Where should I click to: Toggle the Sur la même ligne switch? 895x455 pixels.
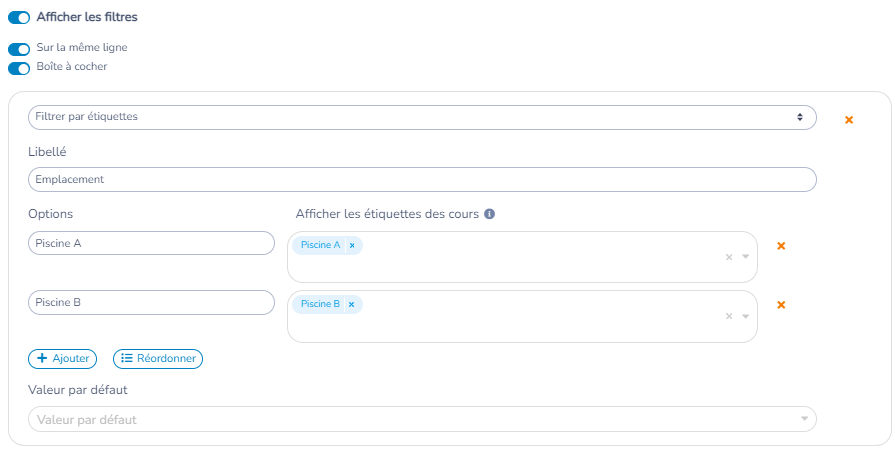pyautogui.click(x=19, y=49)
